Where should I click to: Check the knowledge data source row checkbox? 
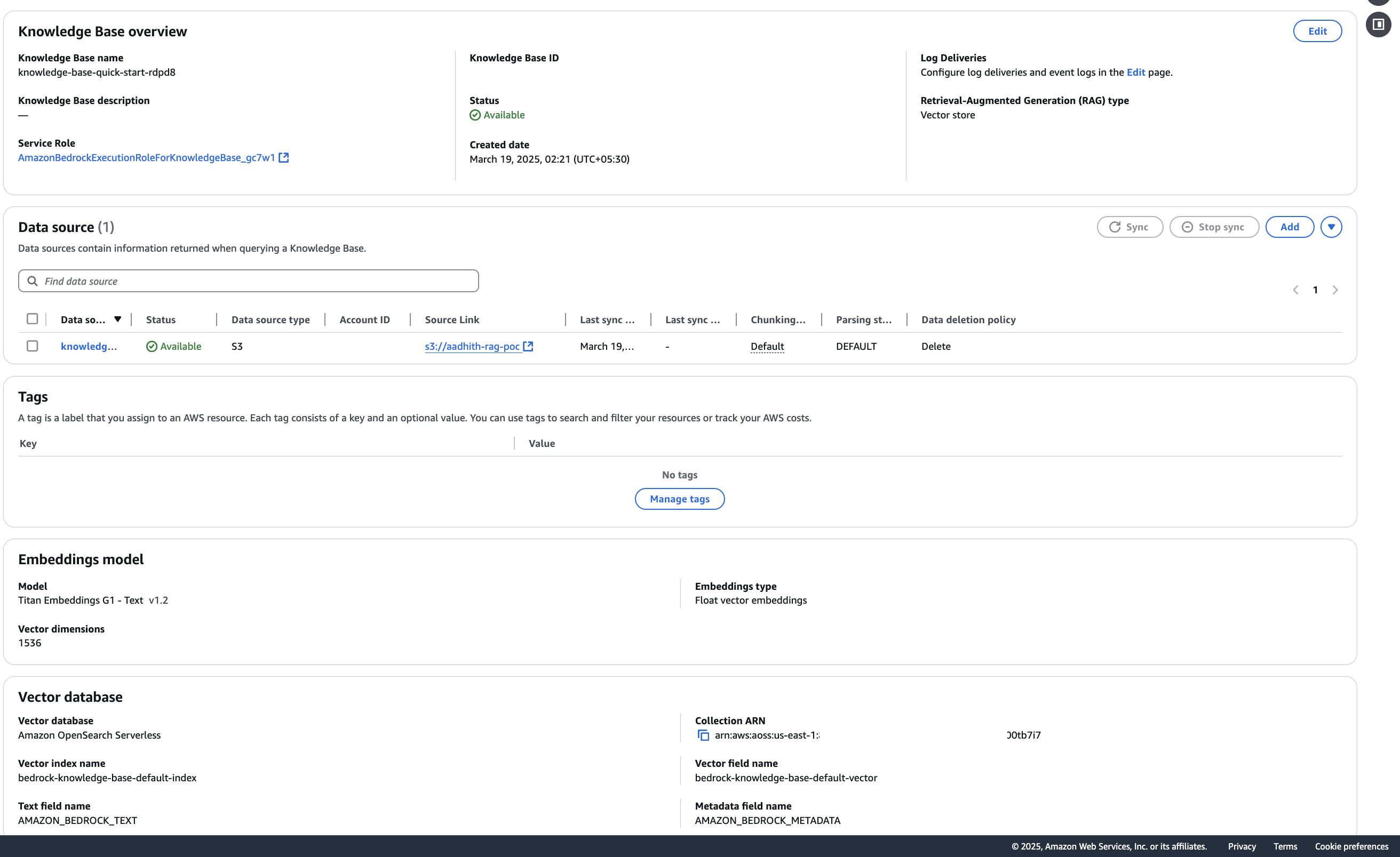point(33,347)
